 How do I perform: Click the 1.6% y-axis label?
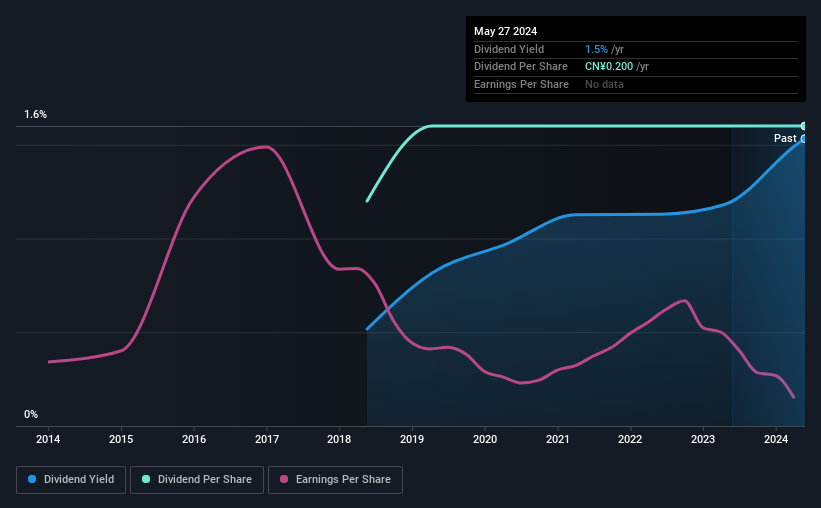[x=35, y=114]
